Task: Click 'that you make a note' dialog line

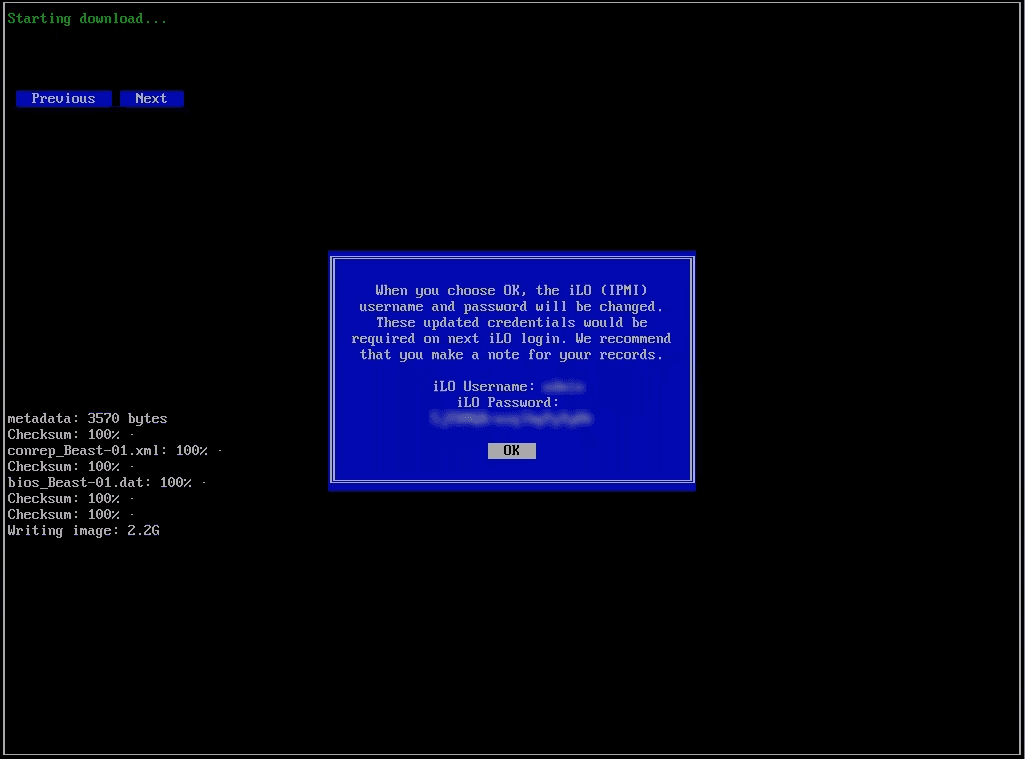Action: [511, 354]
